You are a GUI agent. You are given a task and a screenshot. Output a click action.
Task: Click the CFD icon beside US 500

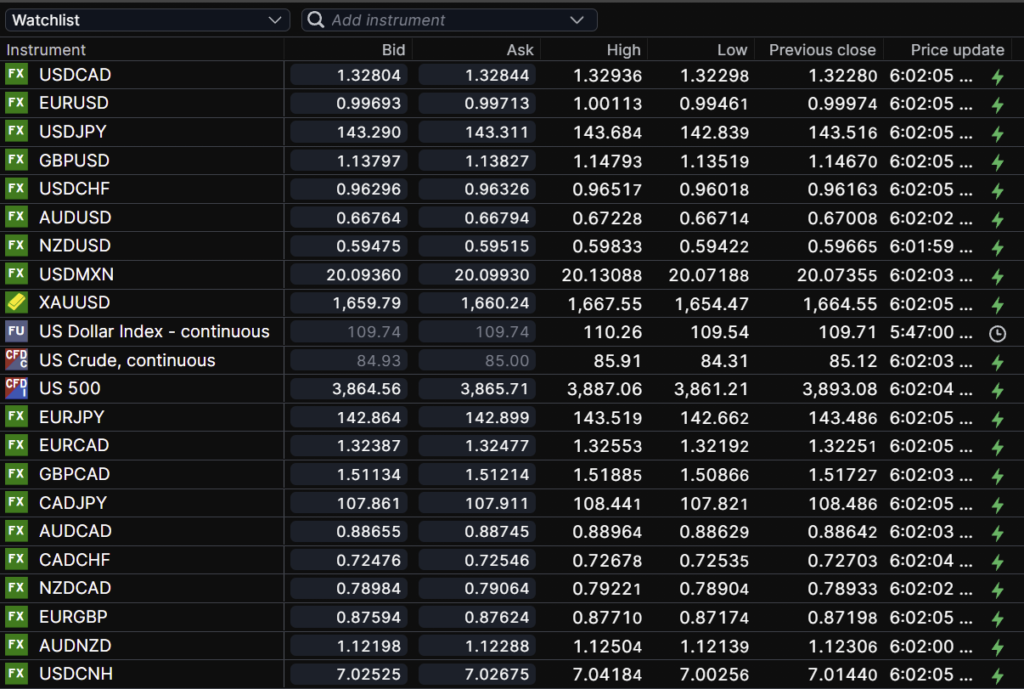17,389
